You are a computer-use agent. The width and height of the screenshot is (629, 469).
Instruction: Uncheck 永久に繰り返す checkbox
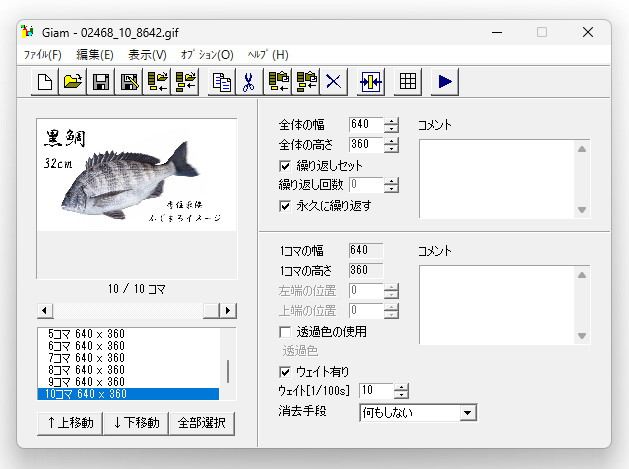(286, 206)
